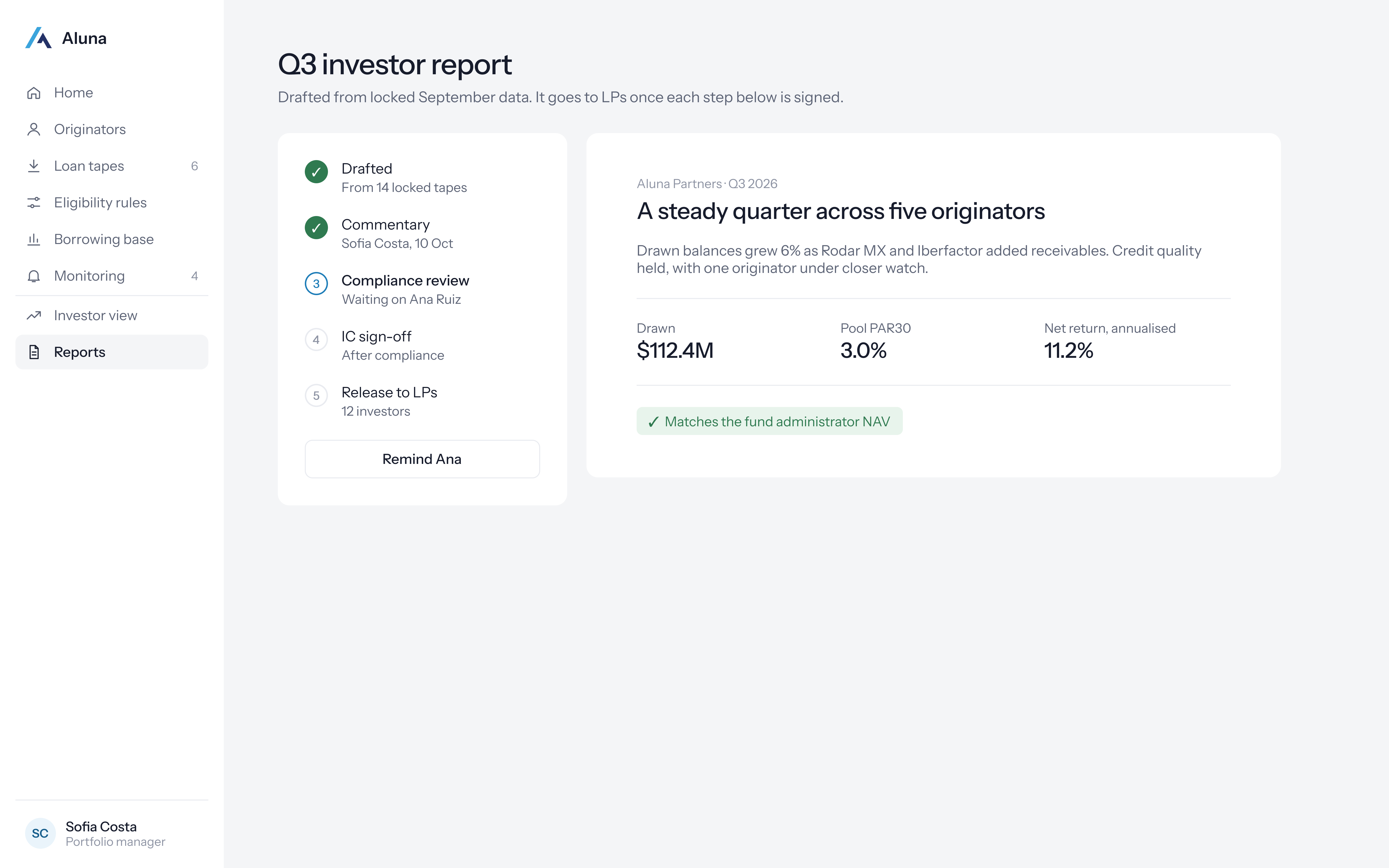
Task: Click the checkmark in the NAV match badge
Action: pyautogui.click(x=653, y=422)
